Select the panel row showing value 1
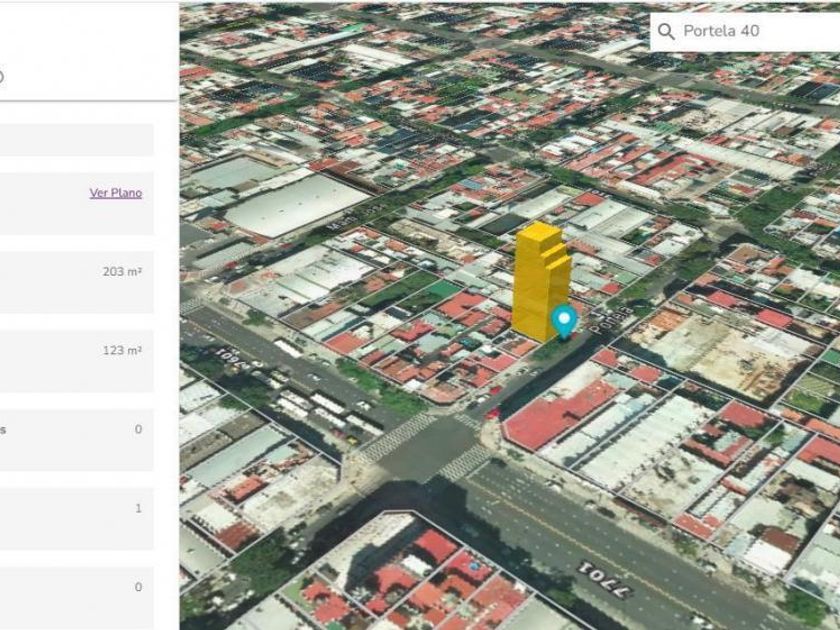This screenshot has width=840, height=630. coord(76,518)
